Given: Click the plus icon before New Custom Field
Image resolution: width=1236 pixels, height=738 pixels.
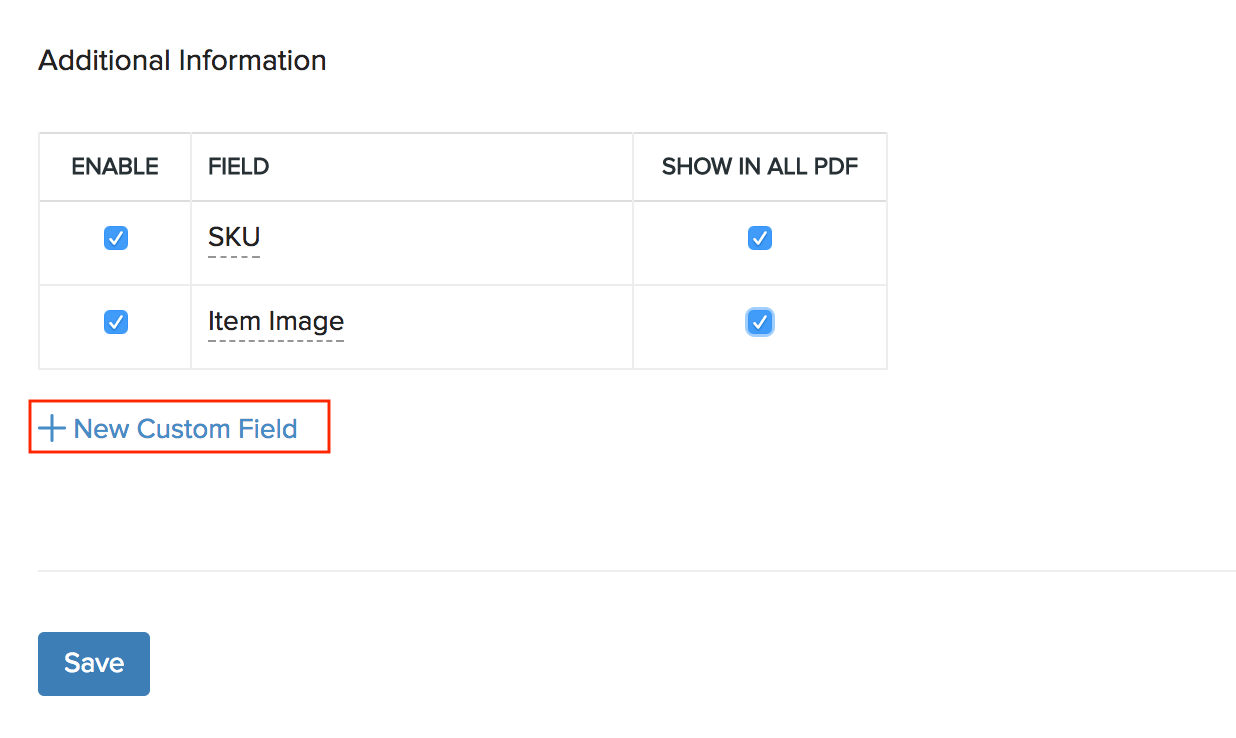Looking at the screenshot, I should pos(51,429).
